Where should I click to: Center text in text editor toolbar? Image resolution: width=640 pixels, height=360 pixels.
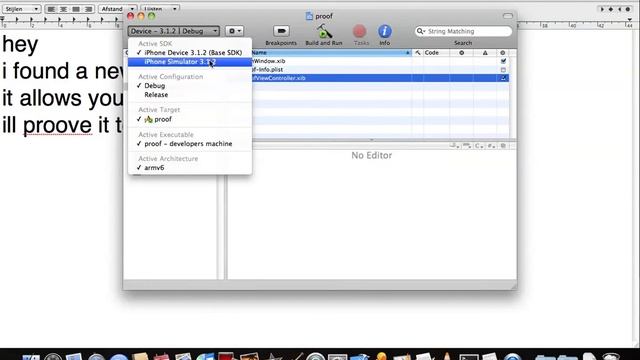[x=63, y=9]
